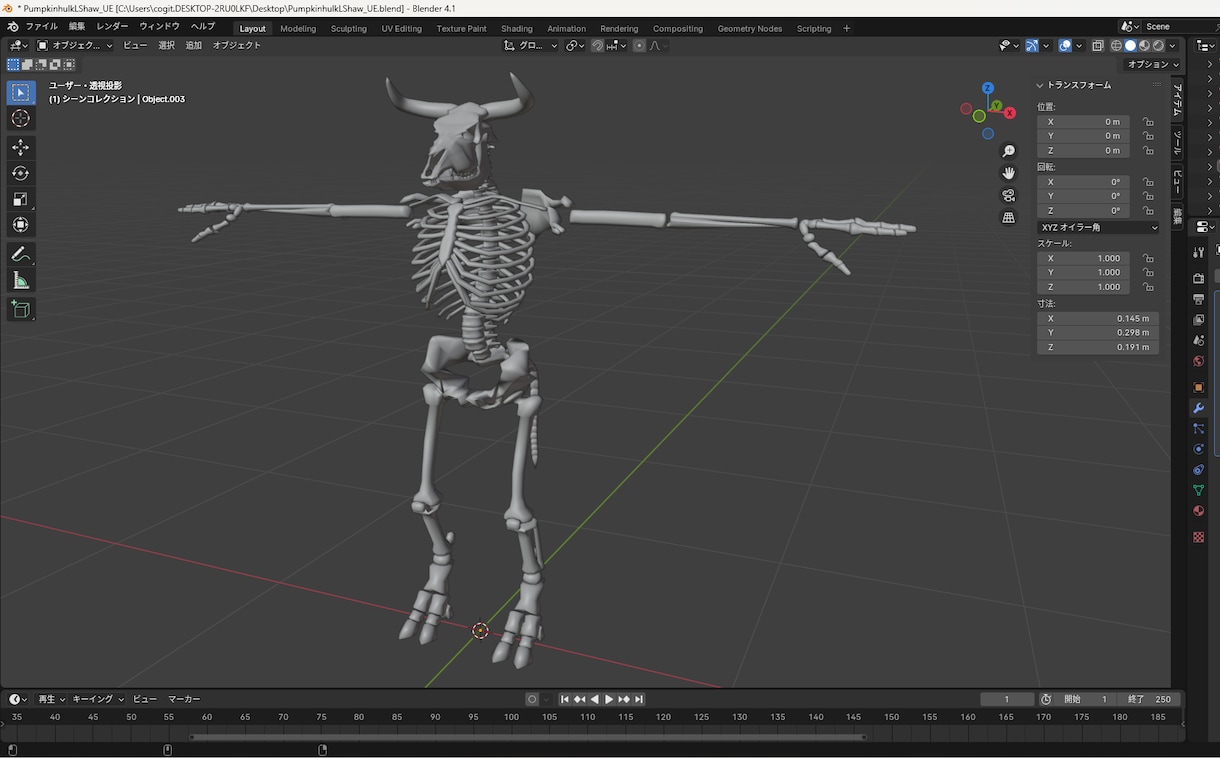The width and height of the screenshot is (1220, 758).
Task: Select the 3D Cursor tool
Action: click(x=20, y=118)
